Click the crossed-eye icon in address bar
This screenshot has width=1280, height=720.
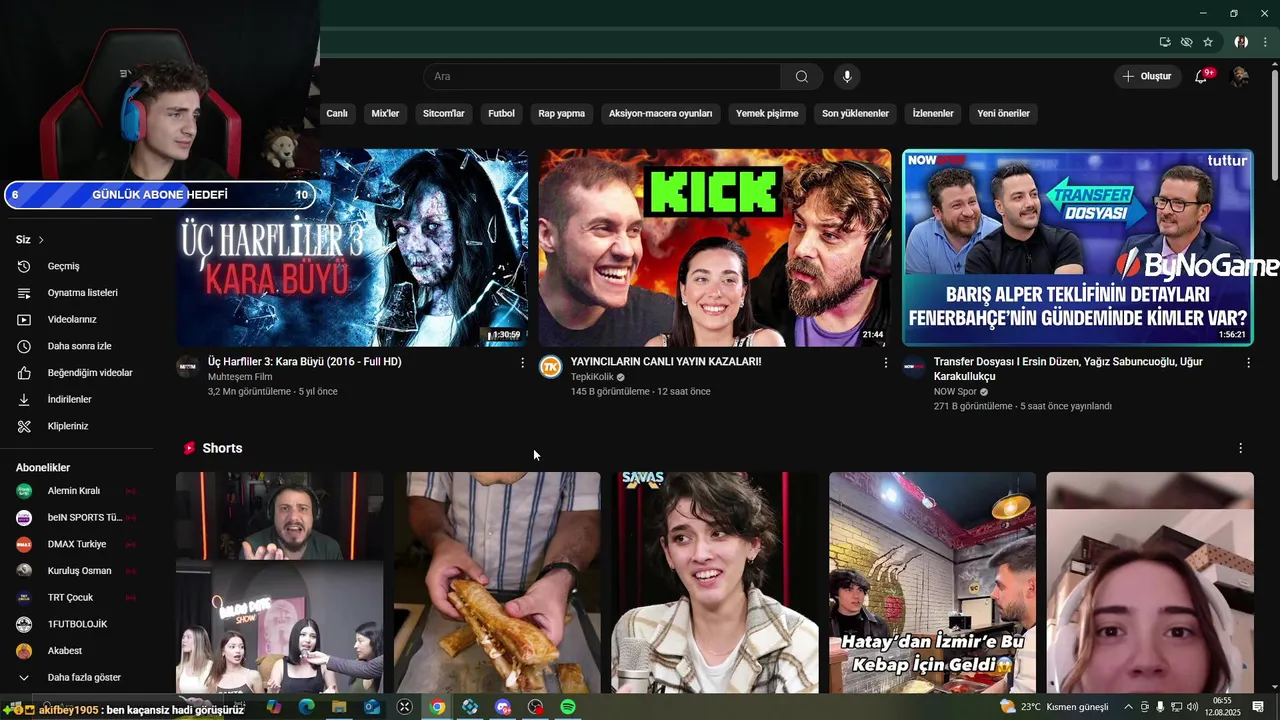click(1186, 42)
